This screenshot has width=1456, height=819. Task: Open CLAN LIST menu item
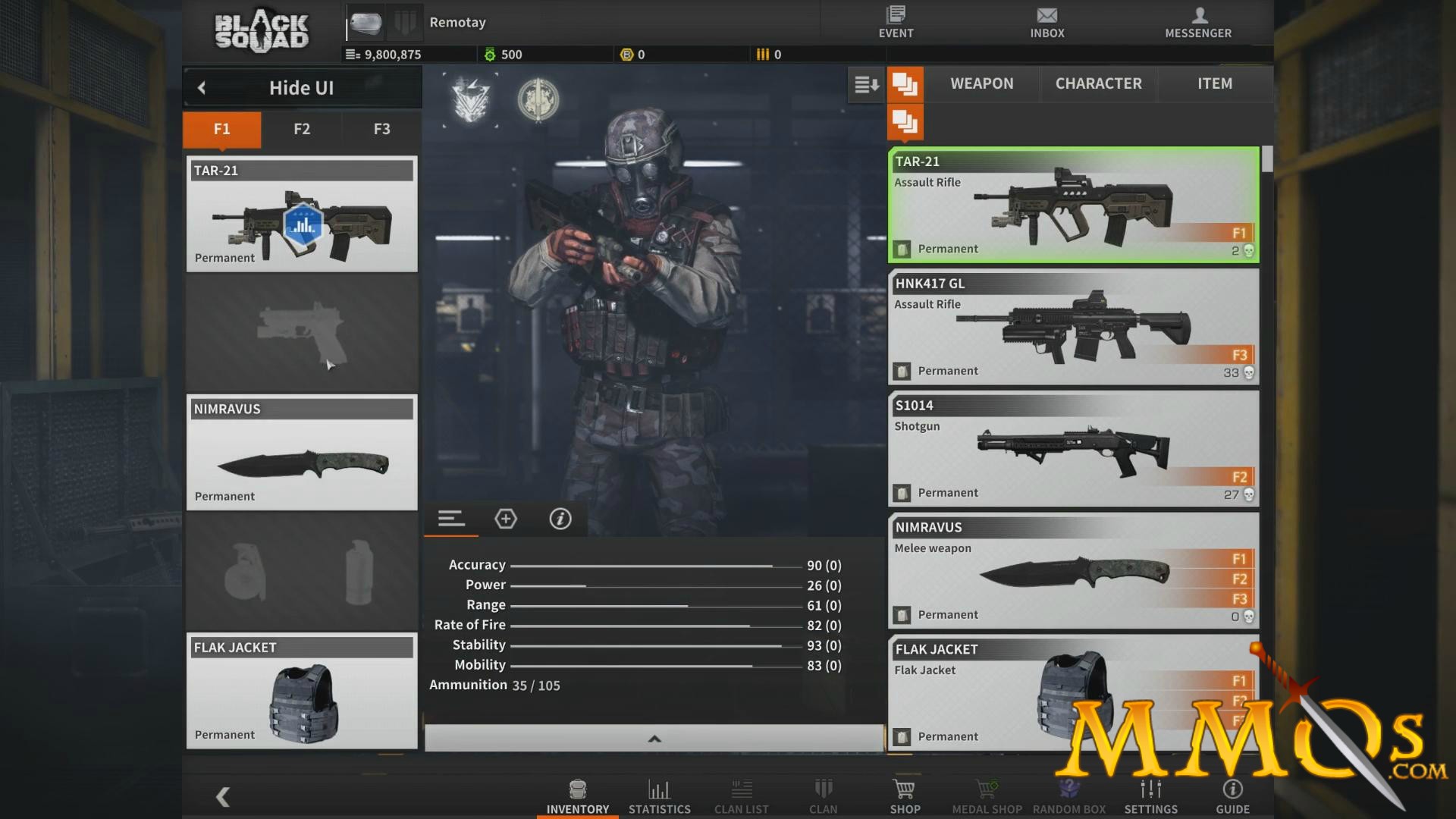pos(741,795)
